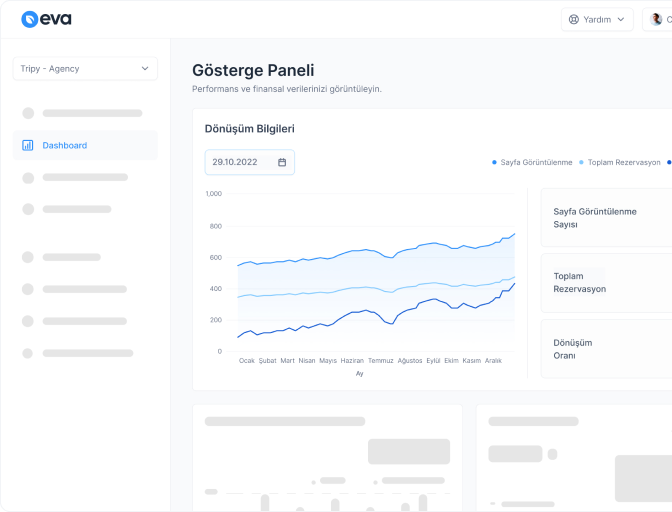Open the Sayfa Görüntülenme Sayısı card
672x512 pixels.
tap(606, 218)
